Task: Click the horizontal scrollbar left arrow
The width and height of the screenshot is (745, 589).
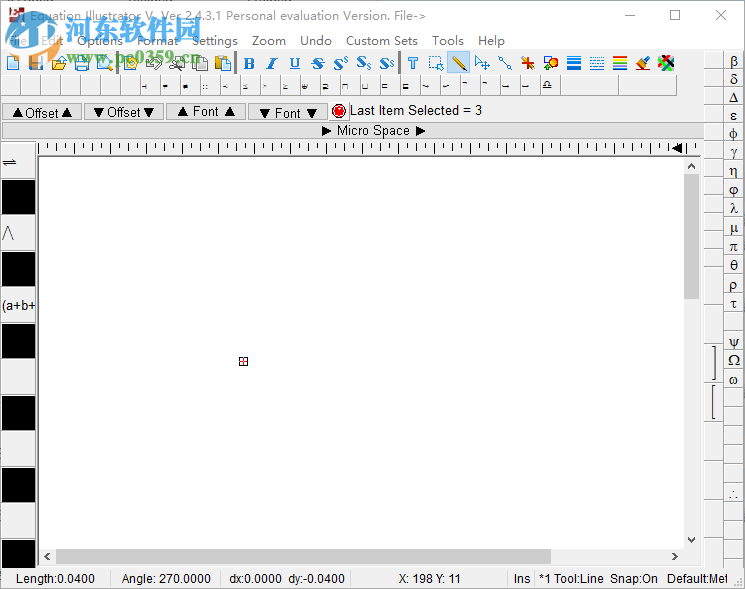Action: click(47, 556)
